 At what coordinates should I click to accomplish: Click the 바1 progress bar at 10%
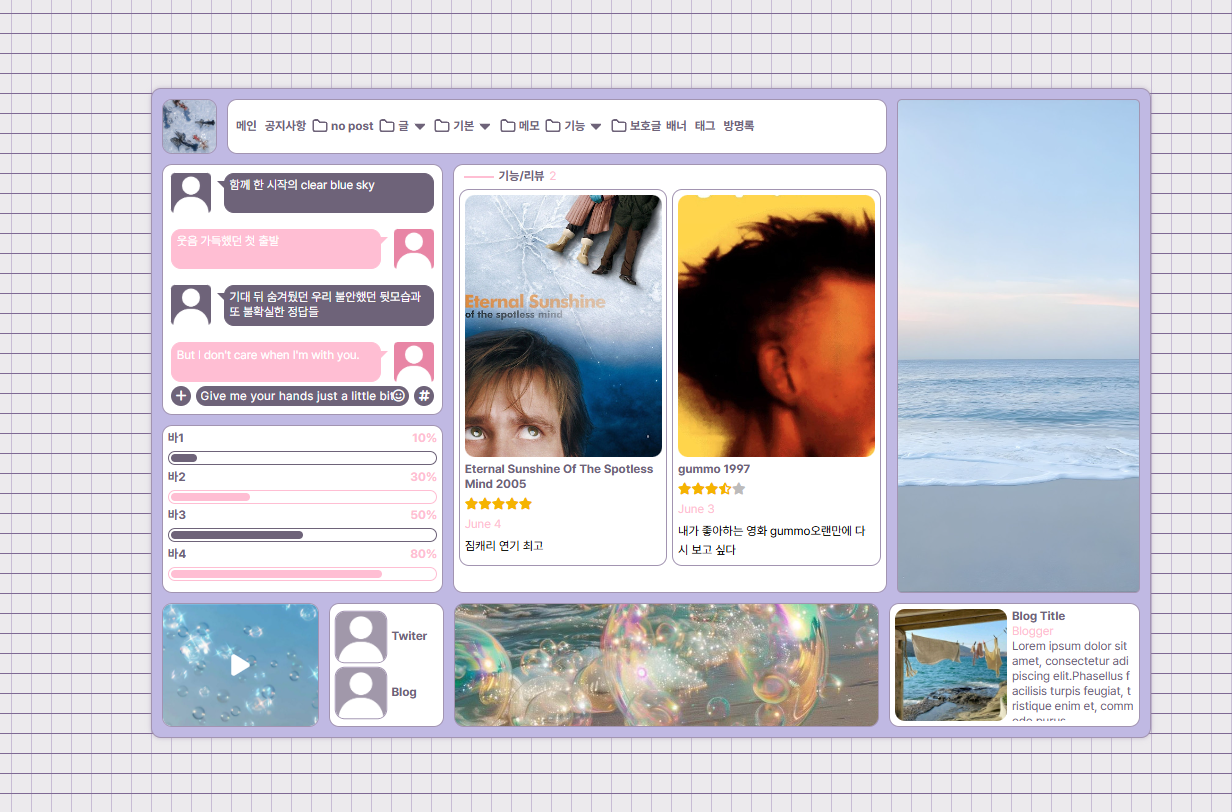303,458
